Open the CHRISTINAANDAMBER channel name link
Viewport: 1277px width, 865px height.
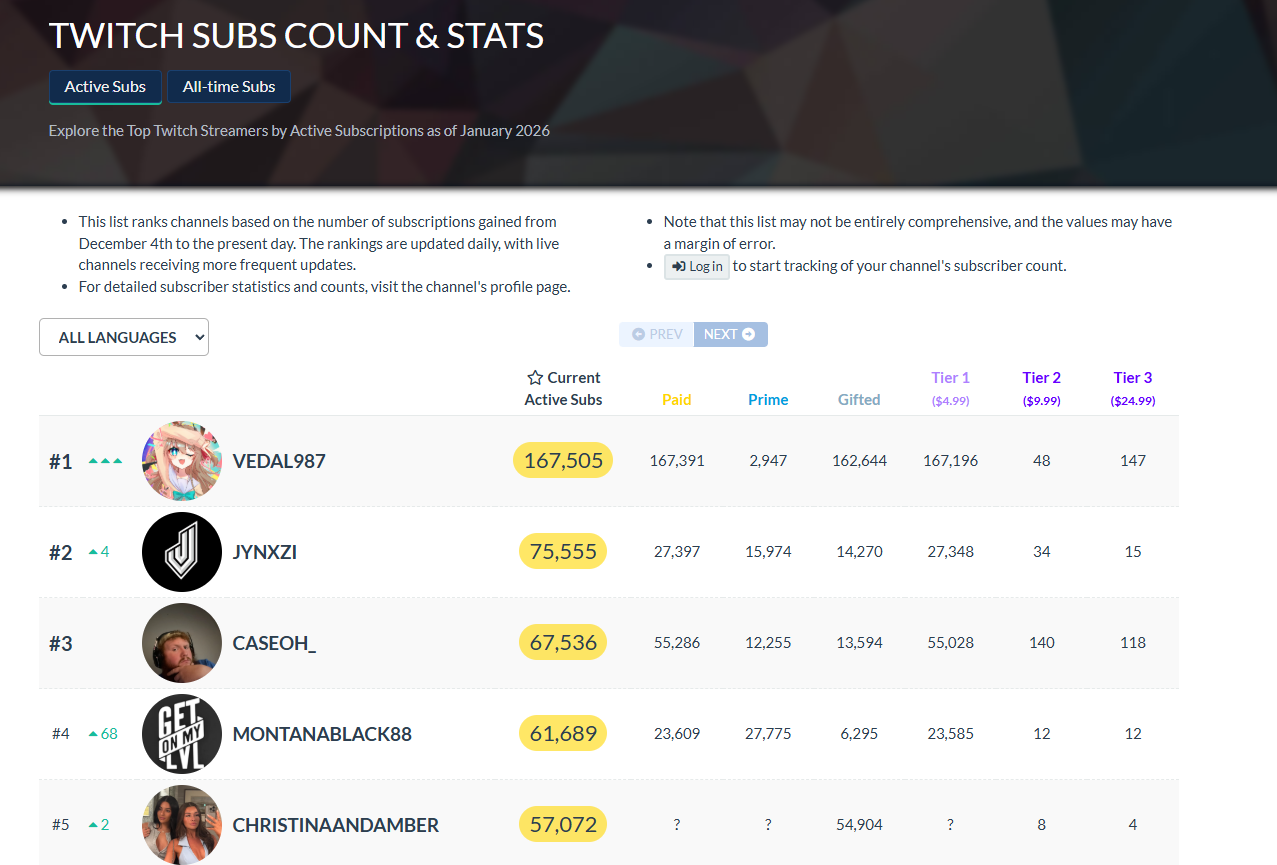(336, 825)
